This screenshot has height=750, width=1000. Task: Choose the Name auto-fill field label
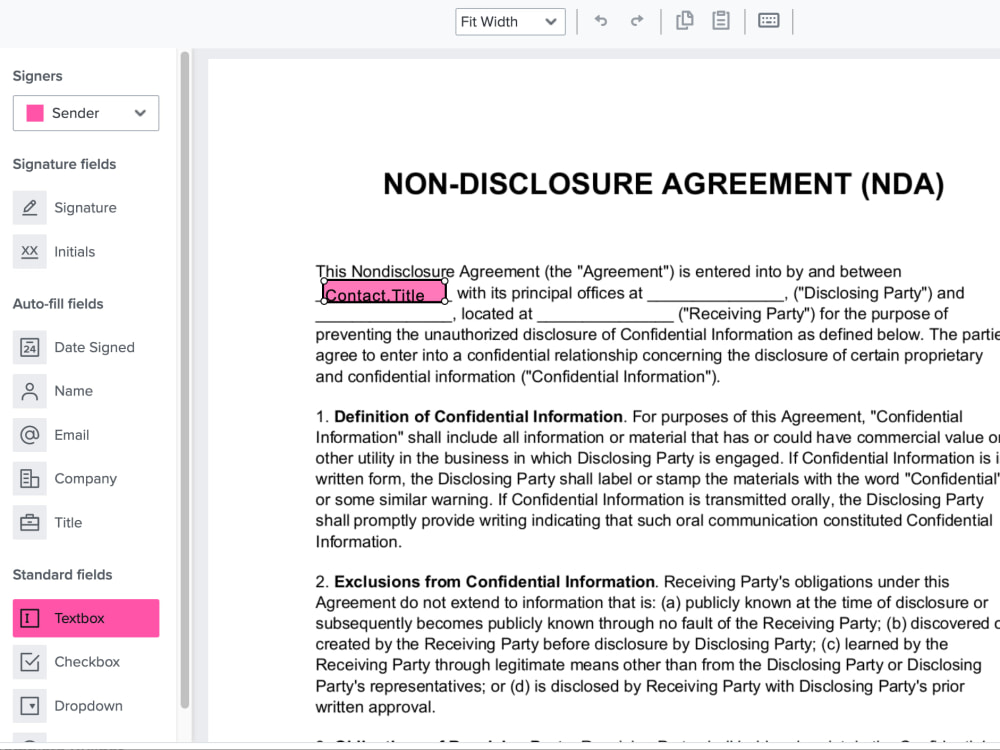[x=73, y=391]
